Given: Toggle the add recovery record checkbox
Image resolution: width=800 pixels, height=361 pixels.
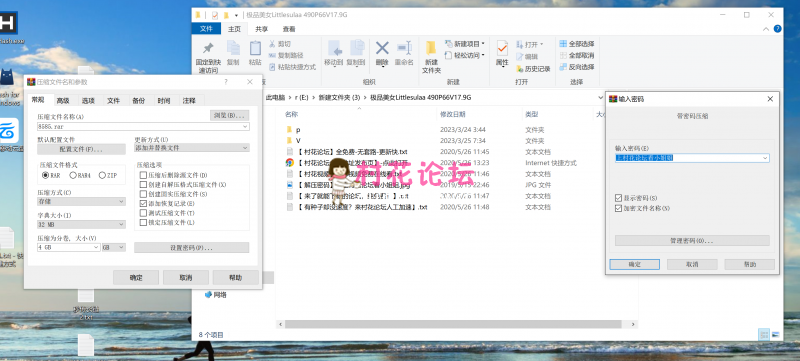Looking at the screenshot, I should 143,203.
